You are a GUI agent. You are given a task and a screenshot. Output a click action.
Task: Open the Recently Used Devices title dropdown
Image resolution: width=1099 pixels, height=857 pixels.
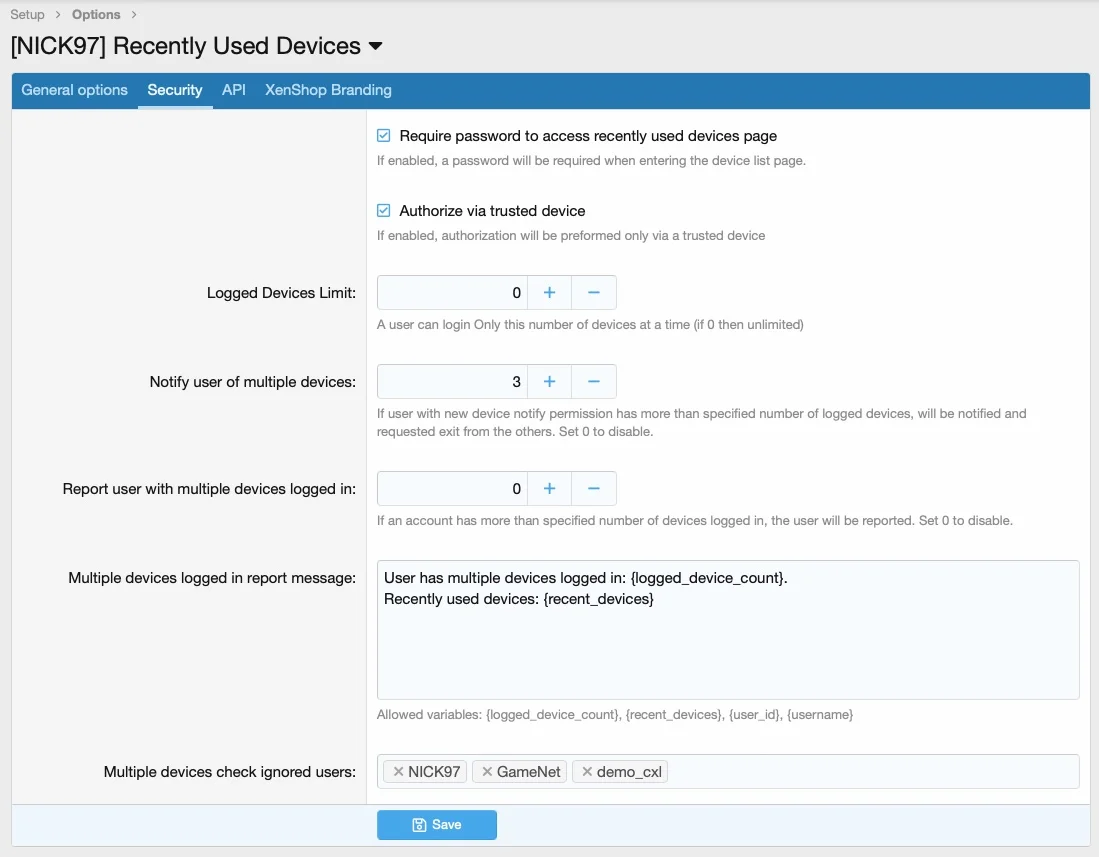(x=376, y=47)
